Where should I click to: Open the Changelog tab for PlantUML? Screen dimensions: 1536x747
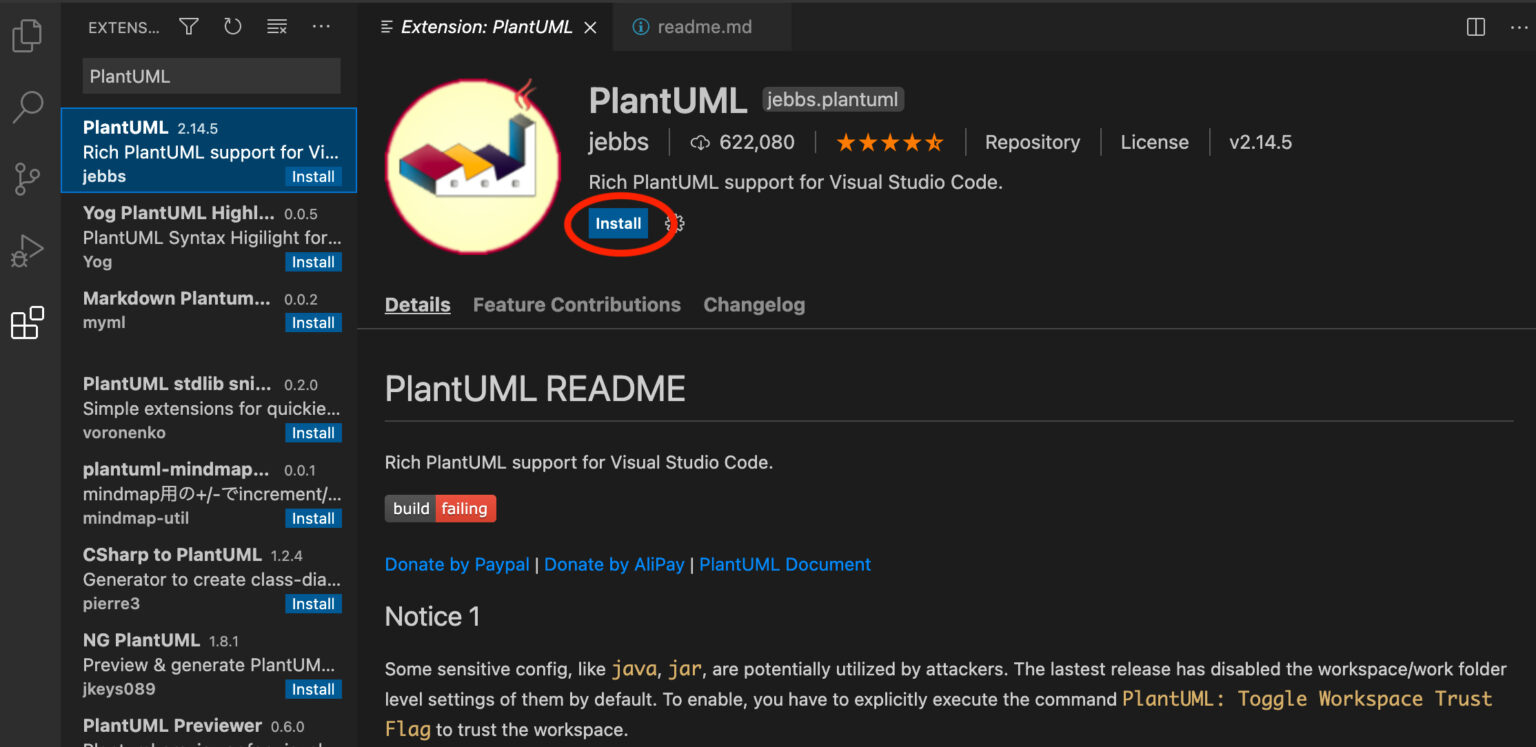(754, 304)
